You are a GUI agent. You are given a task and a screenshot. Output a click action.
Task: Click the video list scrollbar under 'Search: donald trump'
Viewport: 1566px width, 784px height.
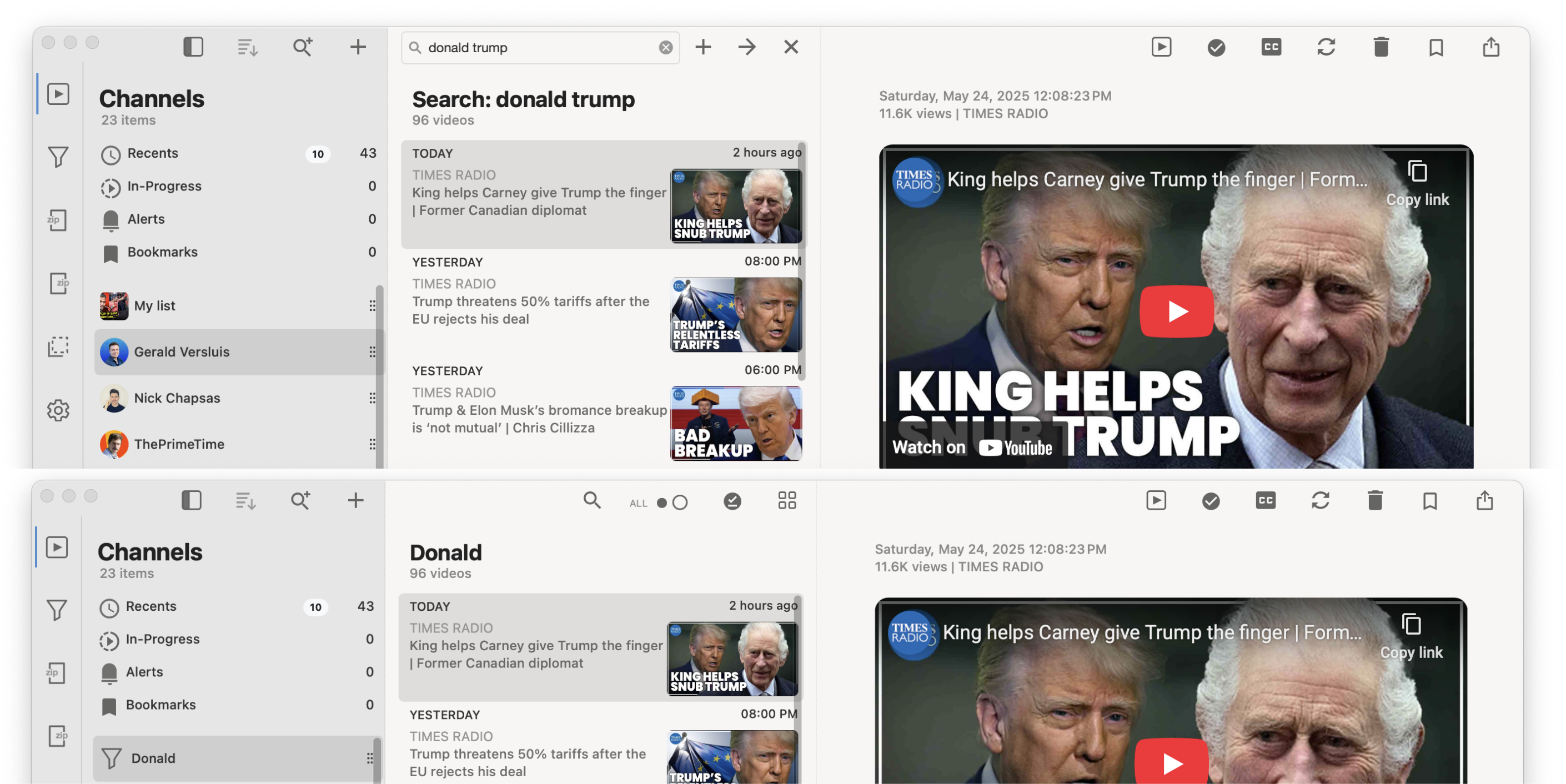click(x=802, y=262)
